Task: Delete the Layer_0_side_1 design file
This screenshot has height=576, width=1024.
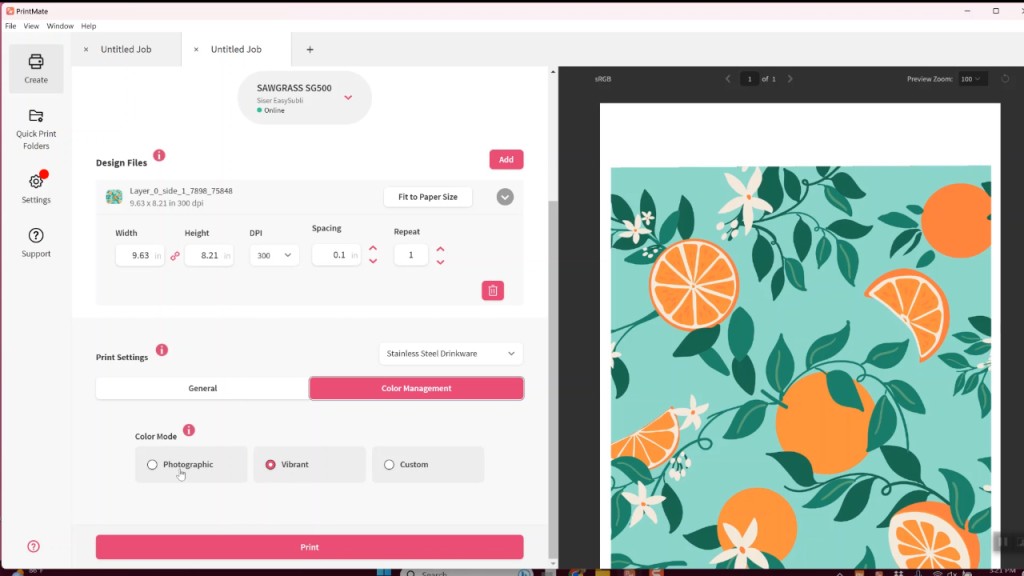Action: pos(492,290)
